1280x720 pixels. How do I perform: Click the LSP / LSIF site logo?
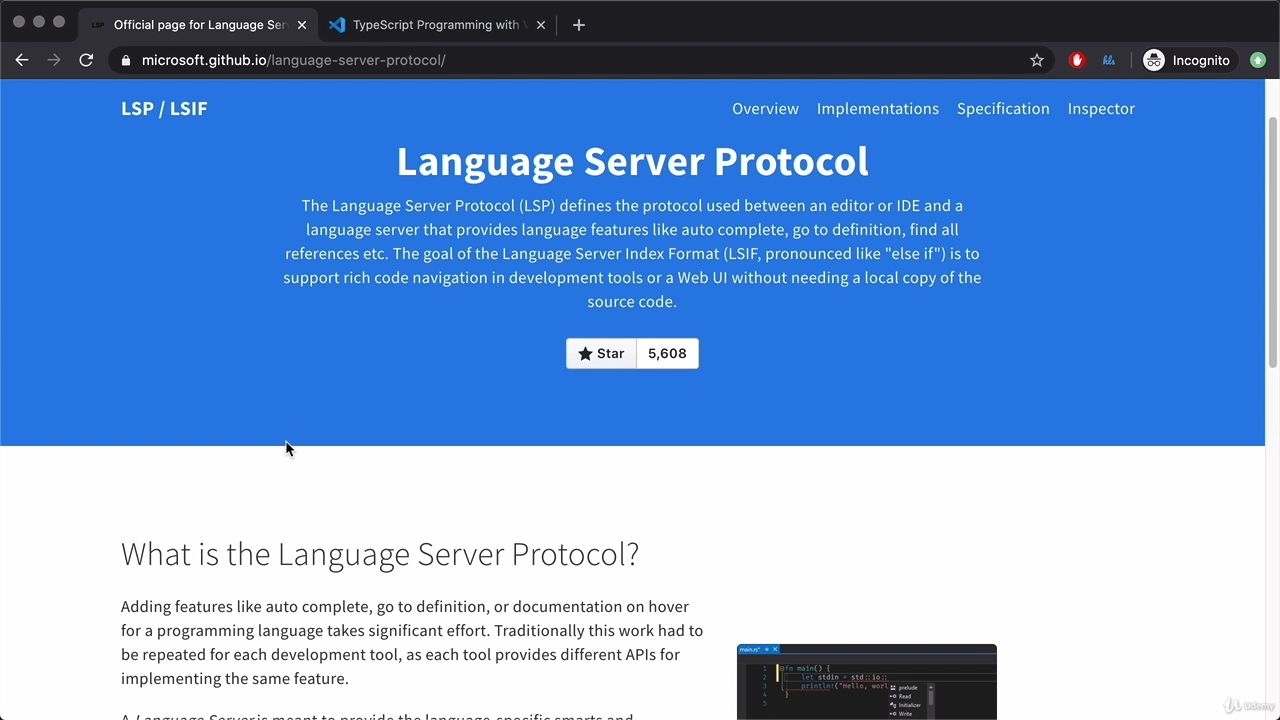tap(164, 108)
